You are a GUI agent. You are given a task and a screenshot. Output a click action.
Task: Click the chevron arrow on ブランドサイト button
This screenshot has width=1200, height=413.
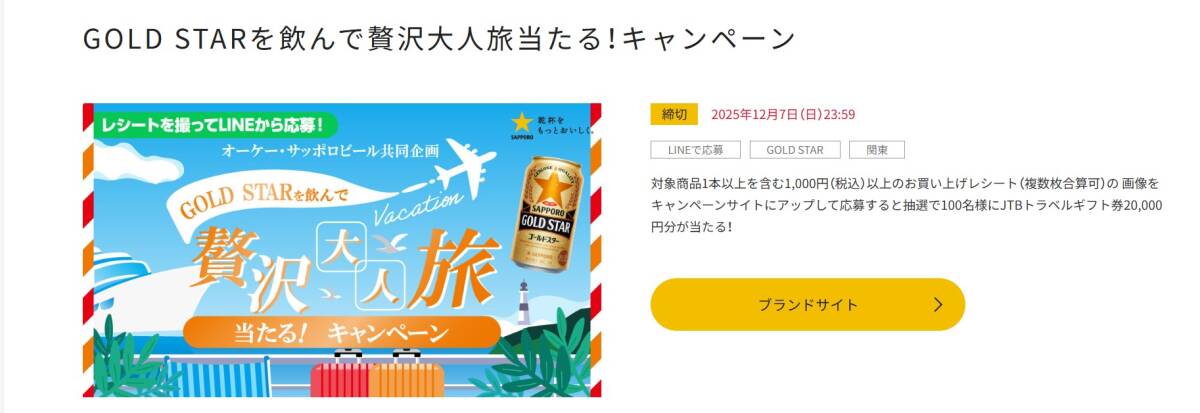click(x=937, y=305)
